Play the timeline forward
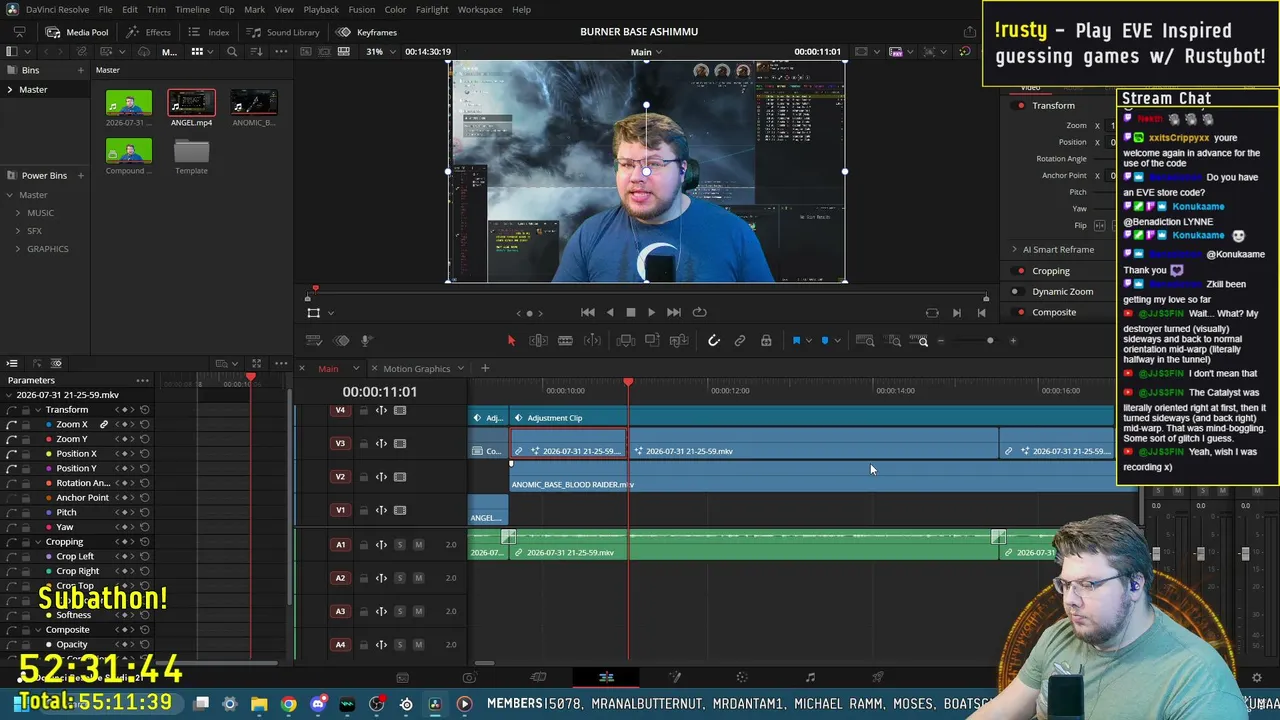Viewport: 1280px width, 720px height. tap(652, 312)
